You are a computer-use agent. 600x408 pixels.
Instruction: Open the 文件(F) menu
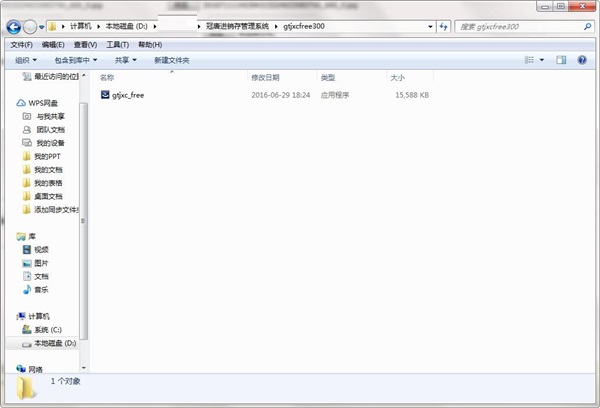pos(21,45)
